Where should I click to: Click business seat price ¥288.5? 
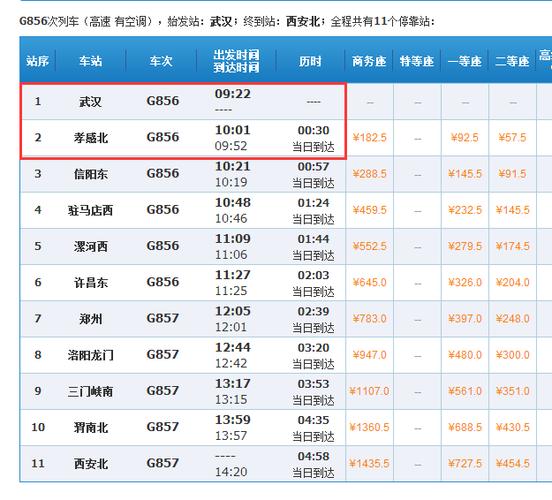point(369,174)
